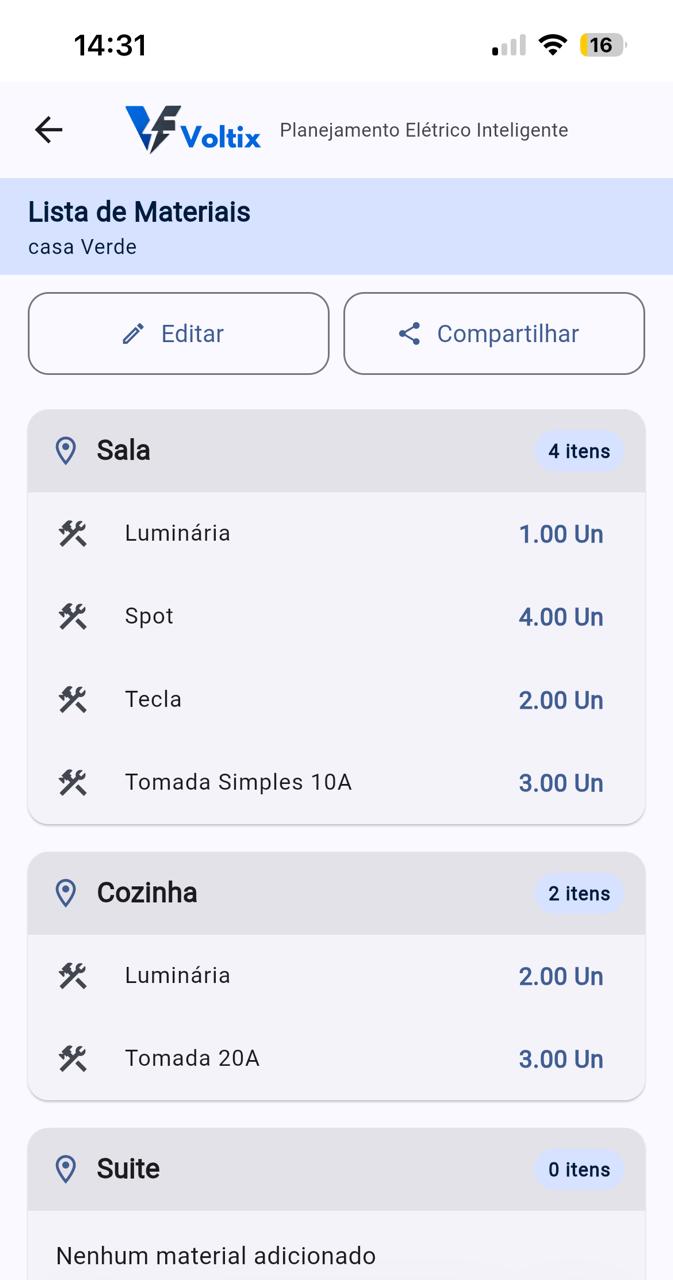Tap the share icon on Compartilhar button

click(409, 334)
